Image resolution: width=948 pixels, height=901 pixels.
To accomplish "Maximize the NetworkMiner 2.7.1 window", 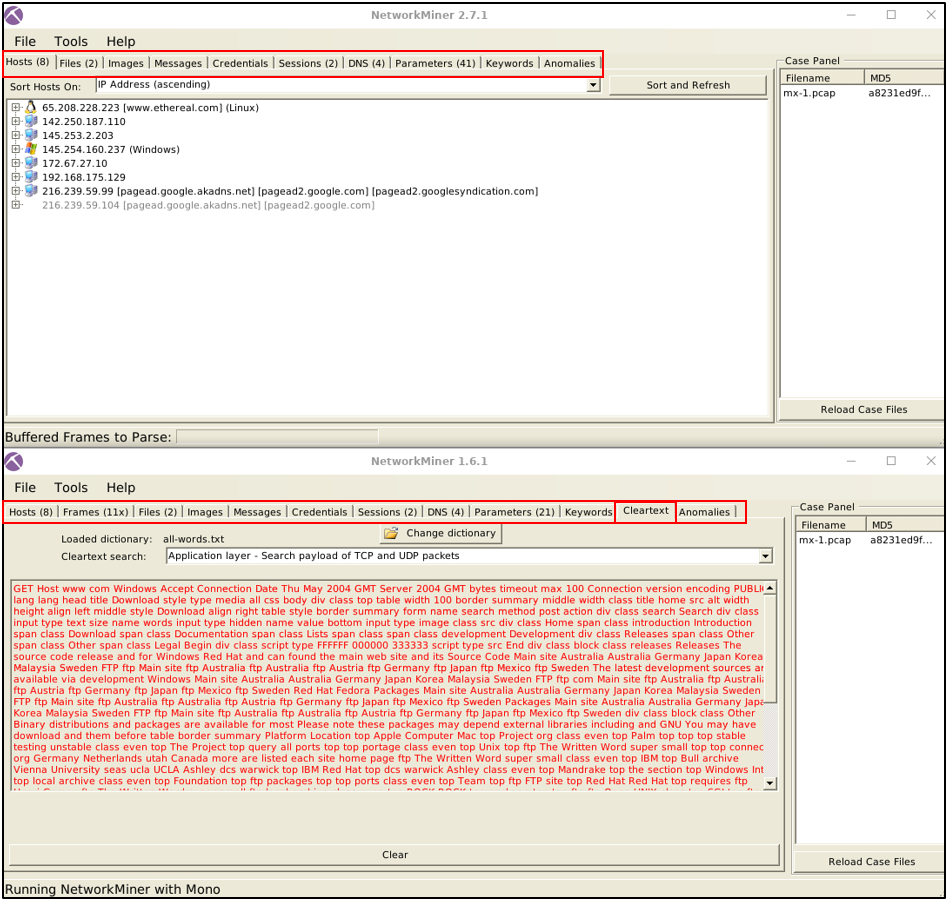I will tap(891, 15).
